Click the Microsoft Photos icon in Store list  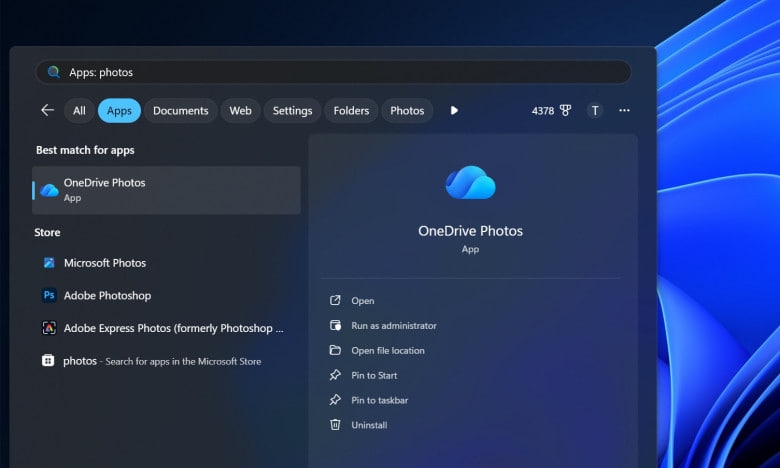click(49, 263)
